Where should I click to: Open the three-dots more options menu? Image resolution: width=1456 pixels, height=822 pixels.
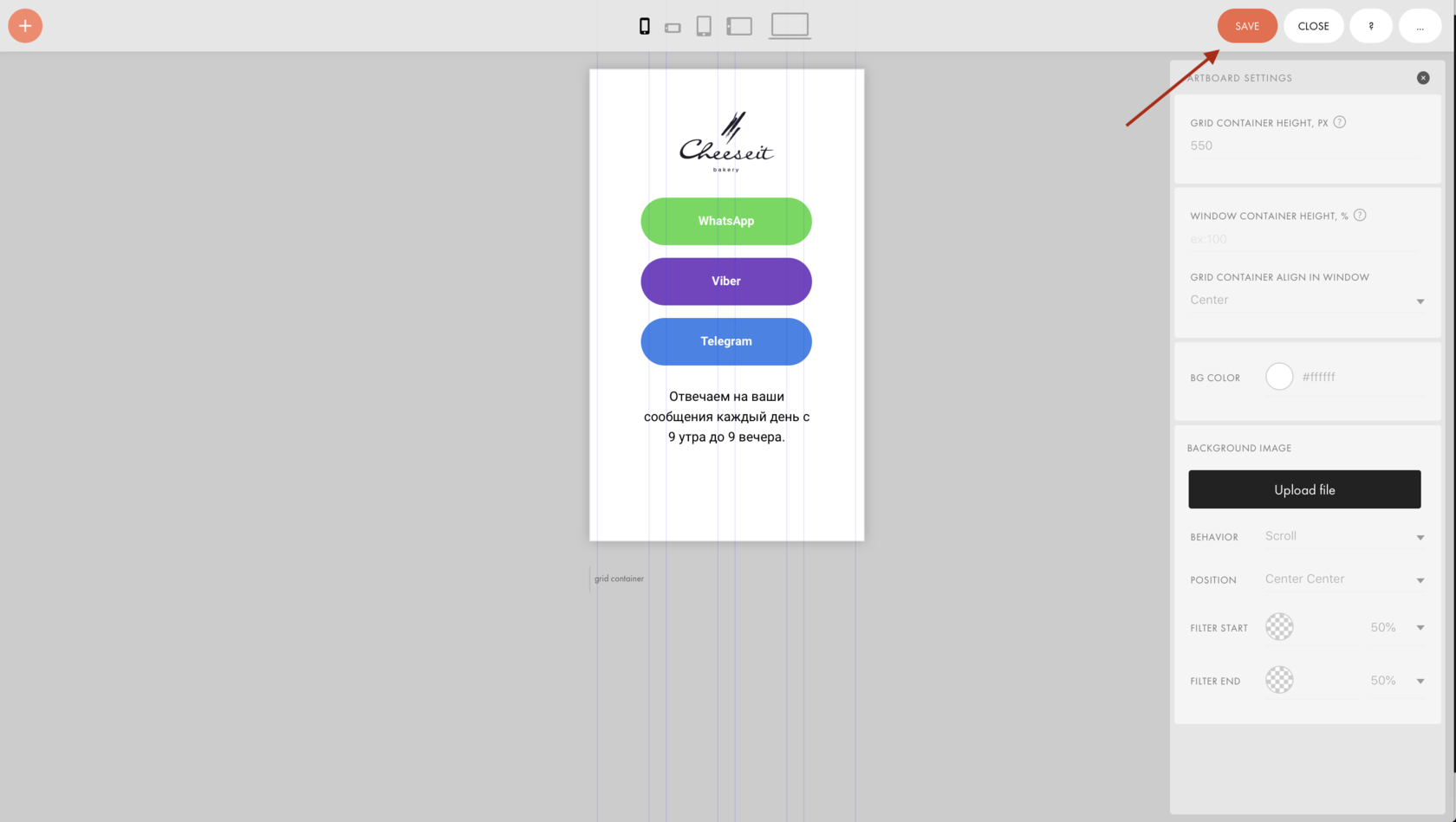pos(1420,26)
